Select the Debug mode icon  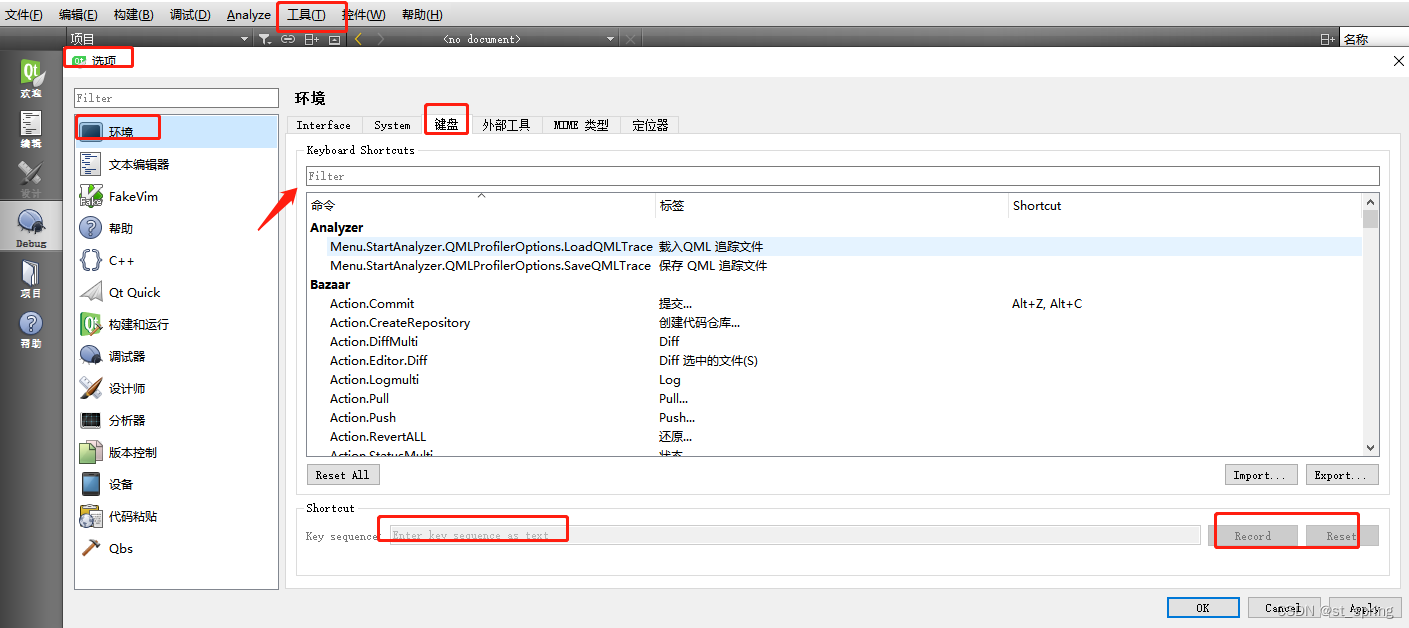31,229
